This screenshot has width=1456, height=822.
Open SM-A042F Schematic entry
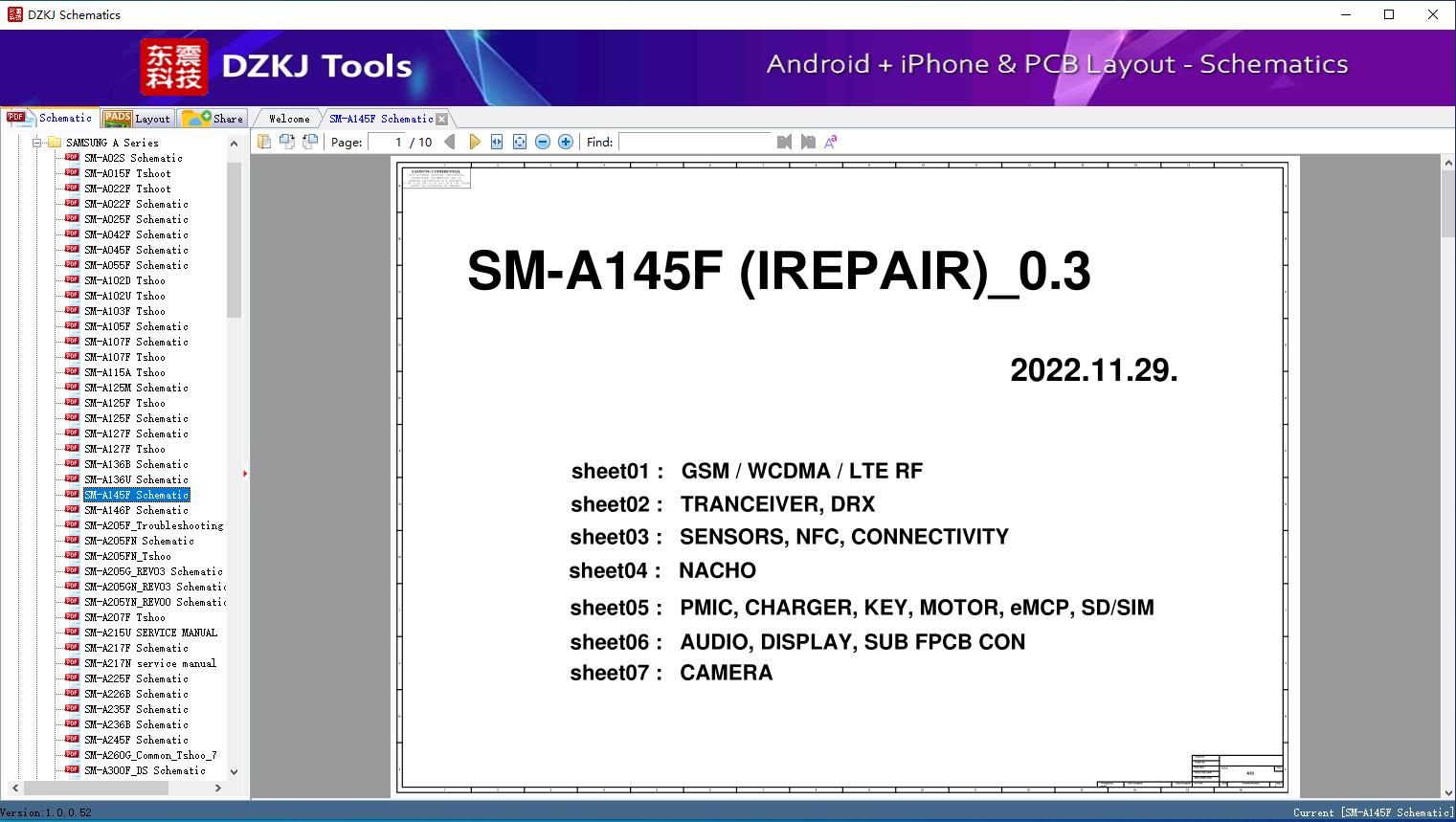(x=136, y=234)
